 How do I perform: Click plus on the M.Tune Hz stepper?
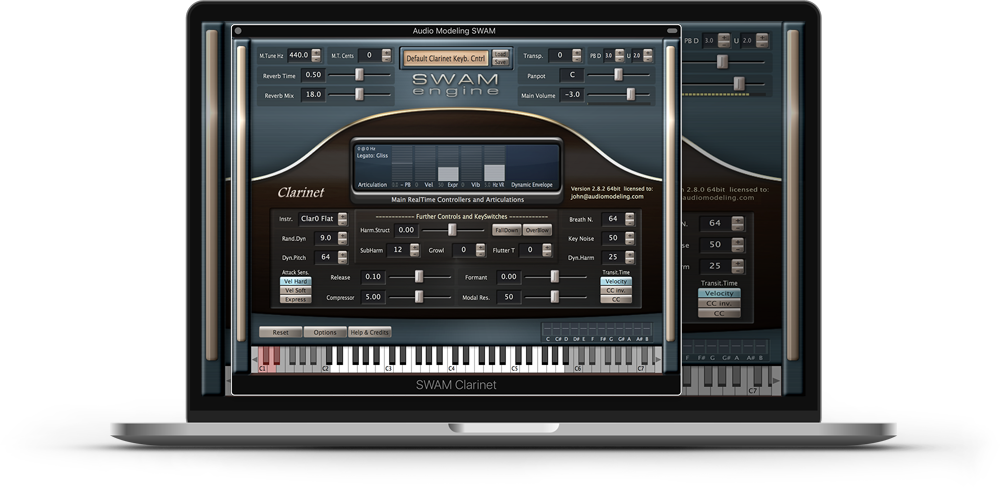click(x=316, y=52)
